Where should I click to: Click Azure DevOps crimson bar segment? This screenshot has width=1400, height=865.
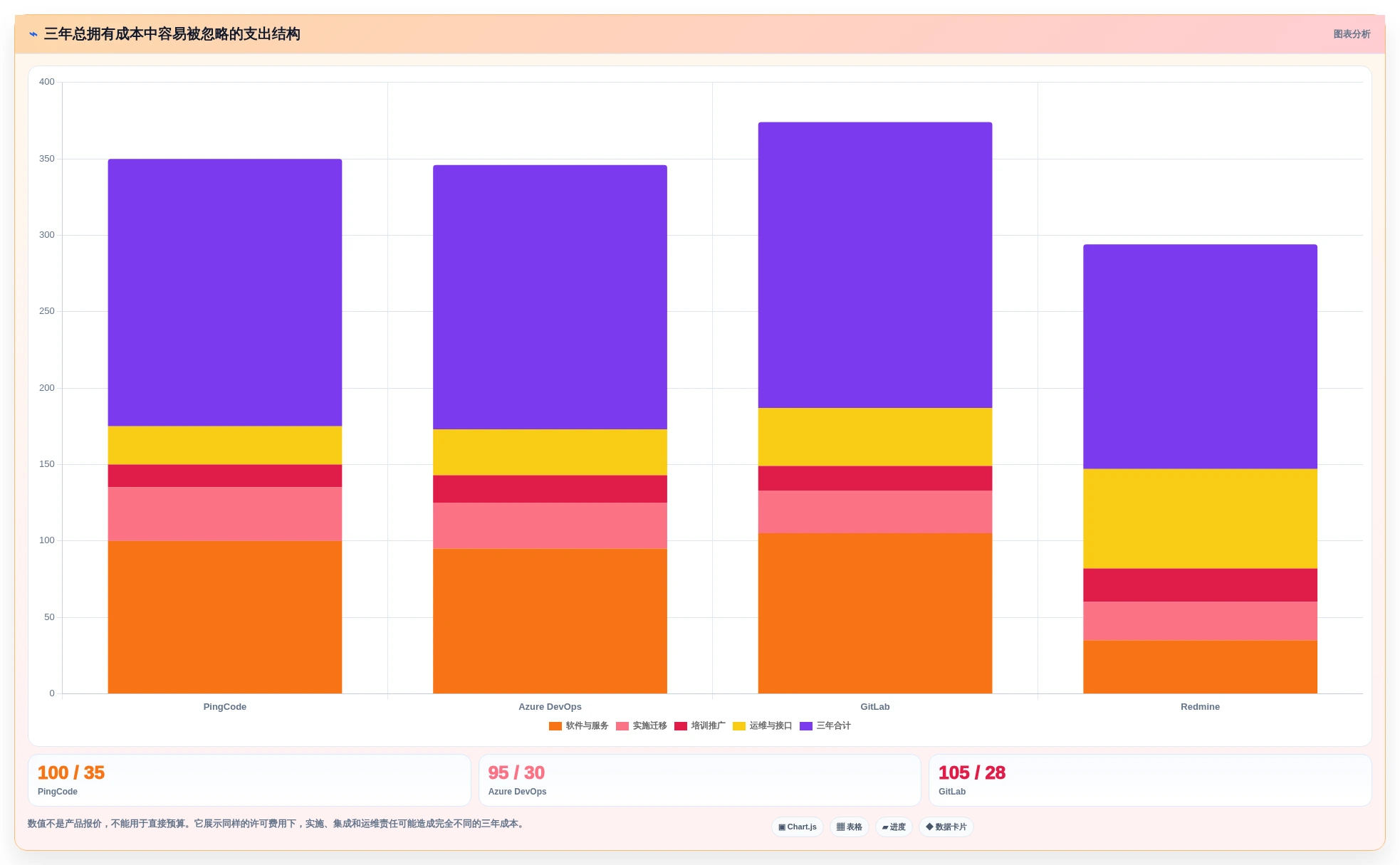[x=550, y=489]
